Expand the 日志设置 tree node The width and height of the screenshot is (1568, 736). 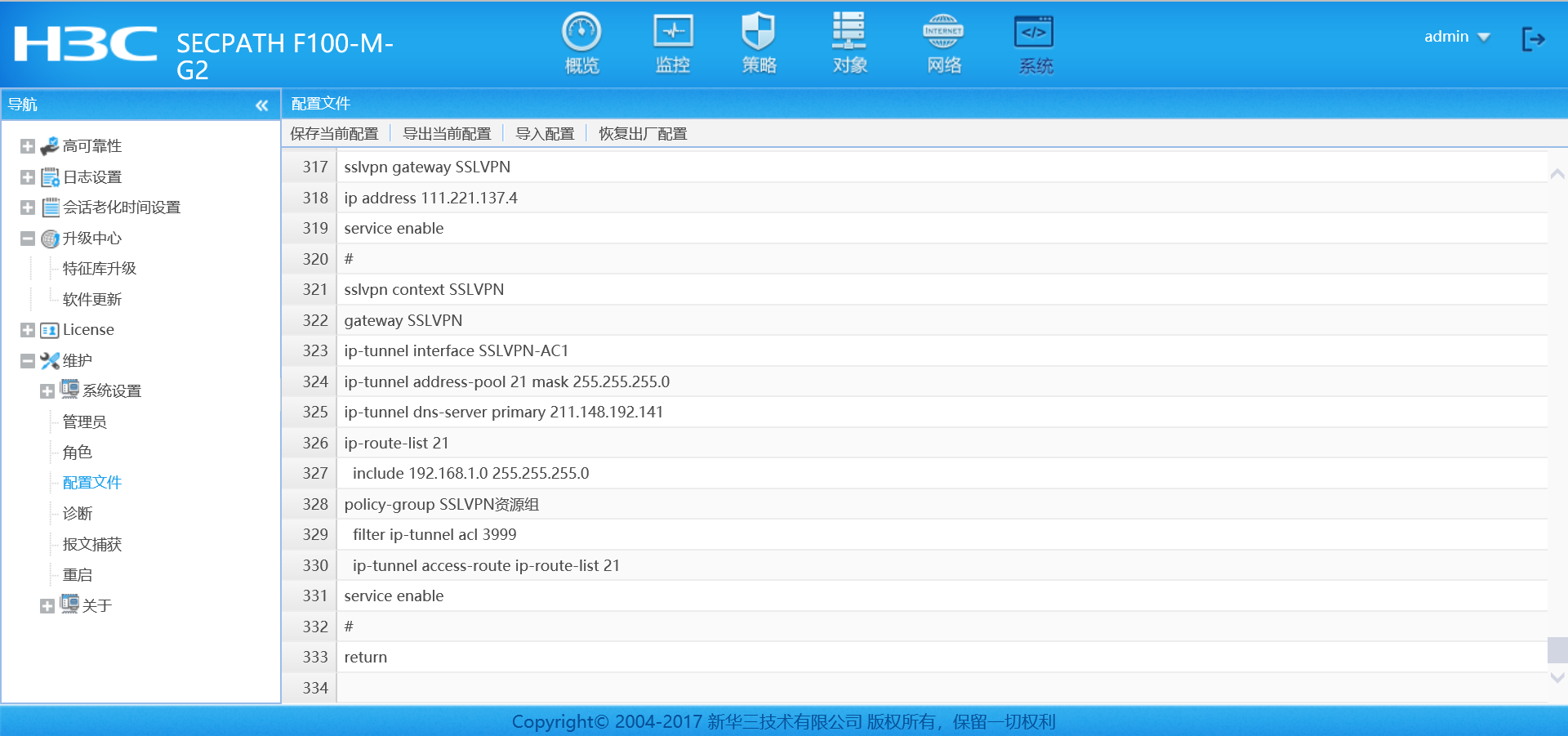pyautogui.click(x=28, y=177)
